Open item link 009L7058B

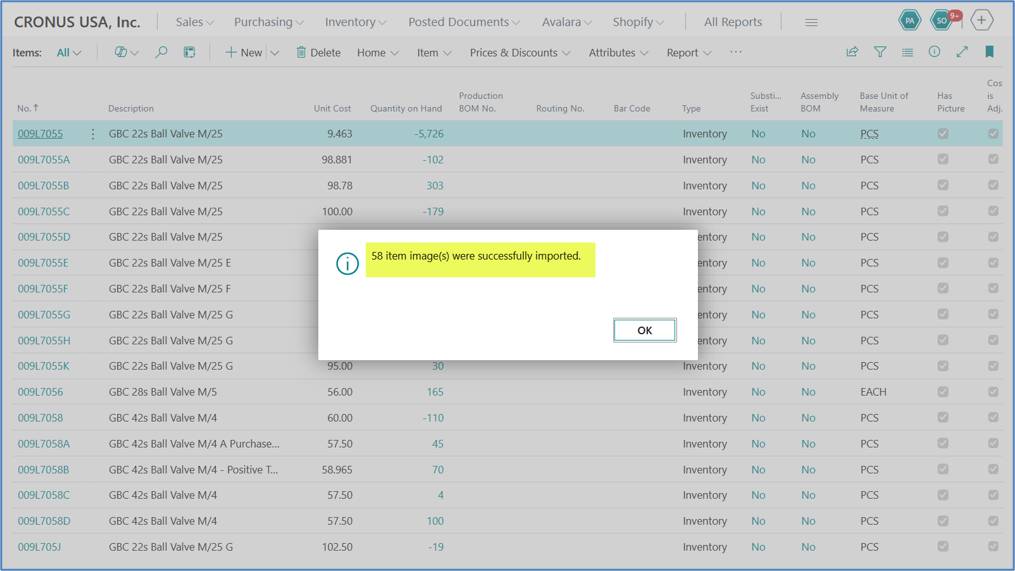click(x=43, y=469)
